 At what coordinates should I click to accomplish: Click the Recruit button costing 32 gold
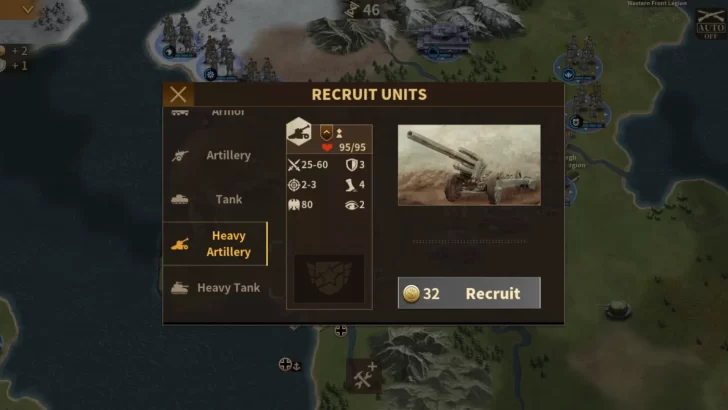469,293
